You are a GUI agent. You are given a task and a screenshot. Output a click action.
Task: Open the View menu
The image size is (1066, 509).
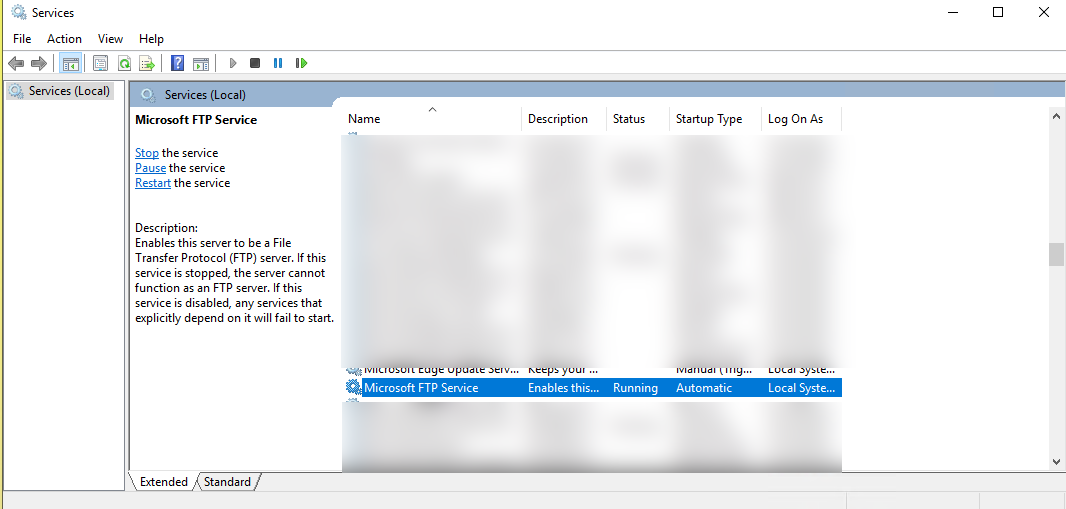[x=110, y=39]
